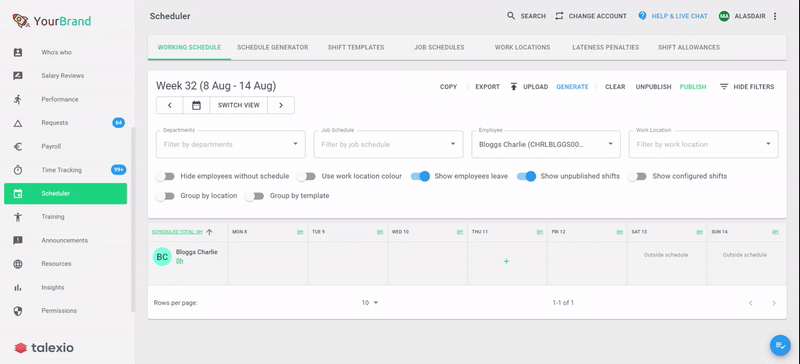Open Payroll euro icon
The height and width of the screenshot is (364, 800).
coord(18,147)
